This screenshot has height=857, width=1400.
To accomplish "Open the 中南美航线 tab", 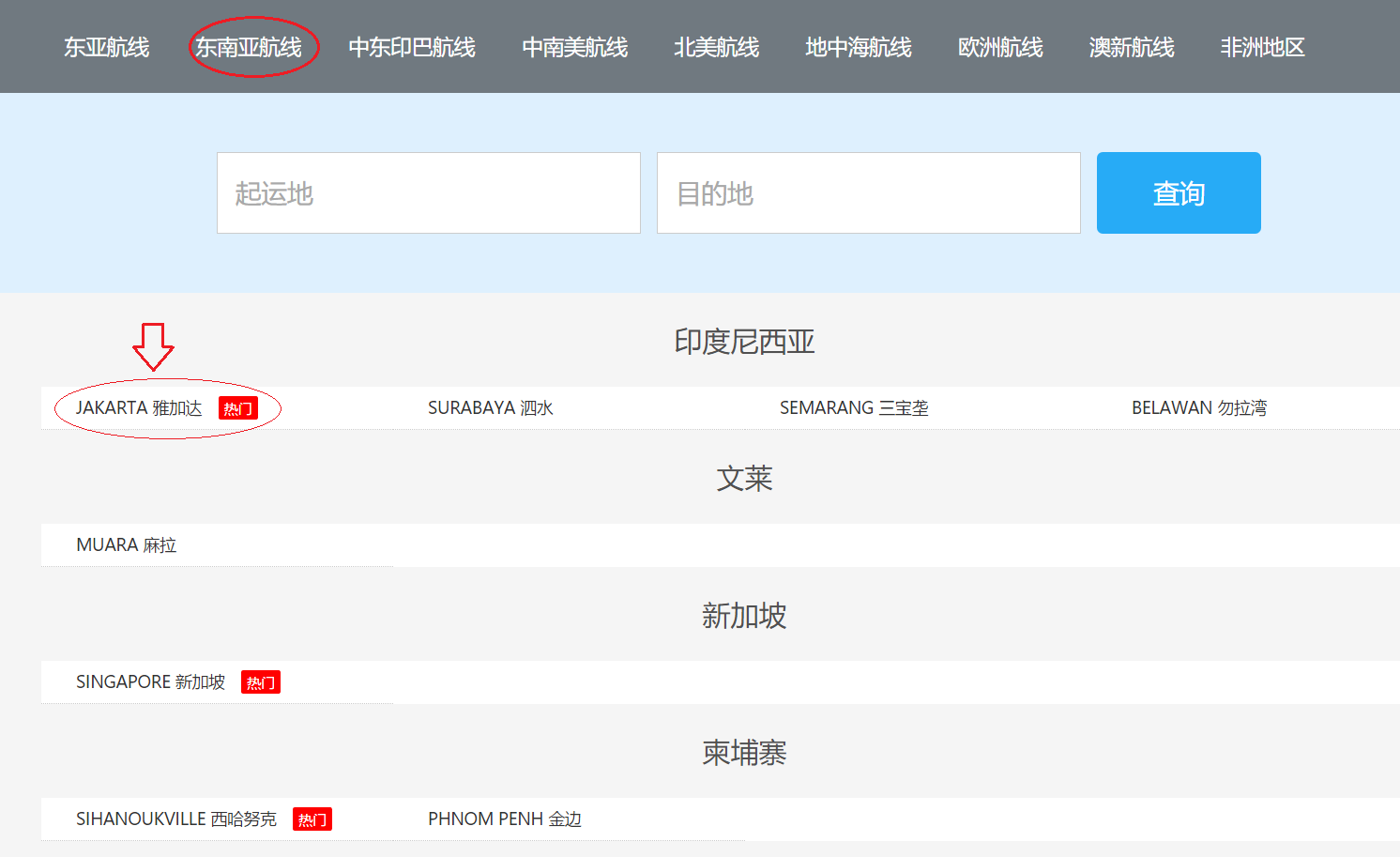I will tap(575, 47).
